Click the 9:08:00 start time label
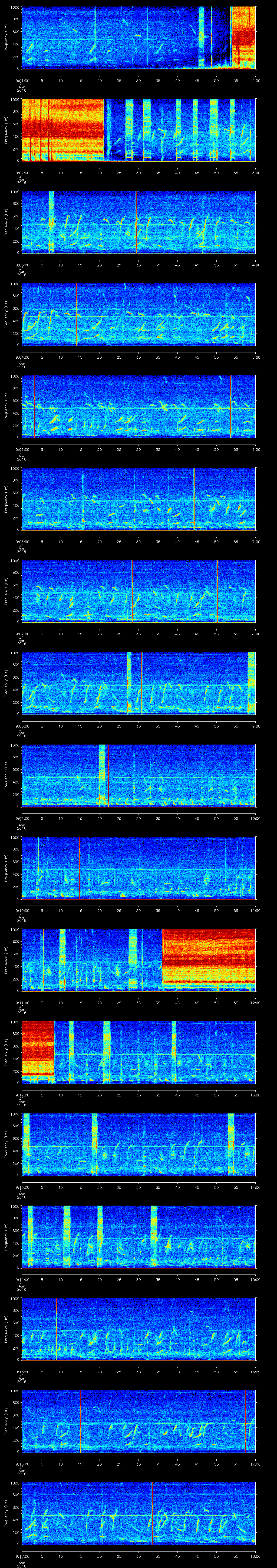277x1568 pixels. tap(22, 726)
